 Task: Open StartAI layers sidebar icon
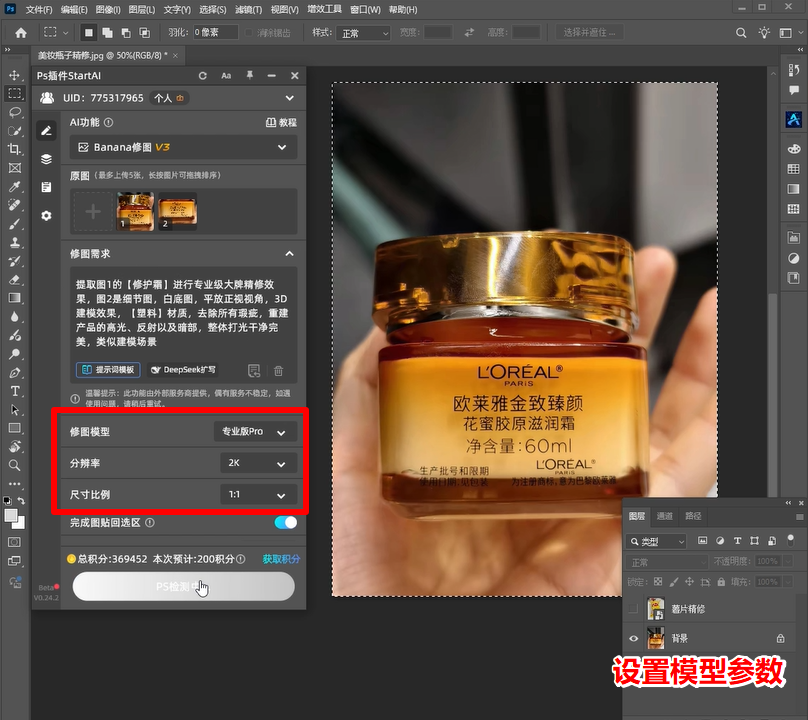pos(46,159)
